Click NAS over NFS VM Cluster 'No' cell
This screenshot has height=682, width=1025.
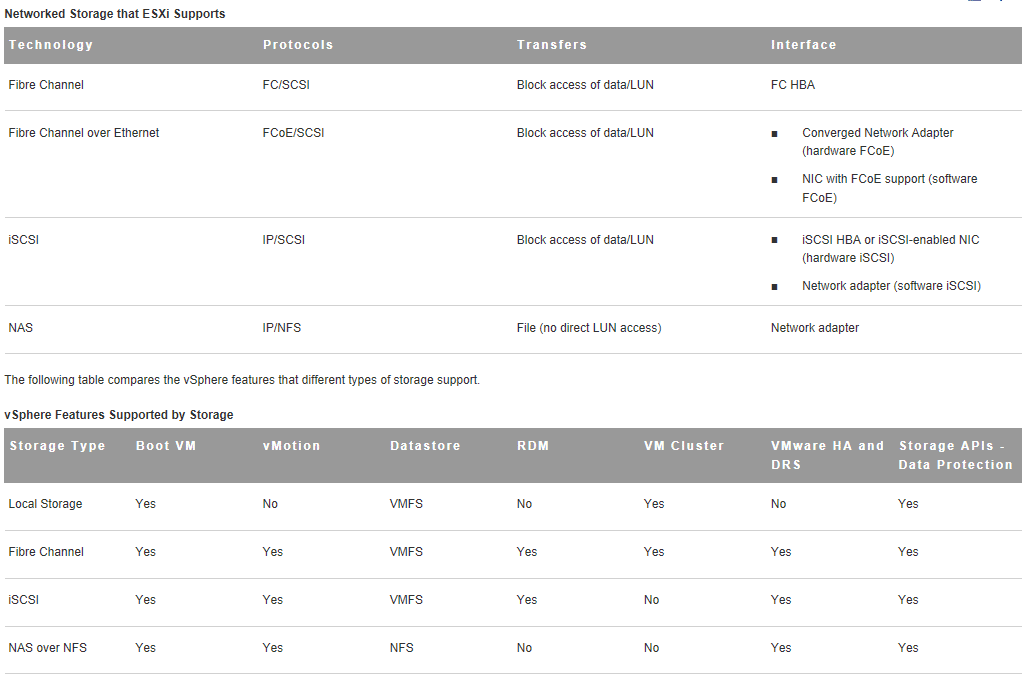click(651, 648)
